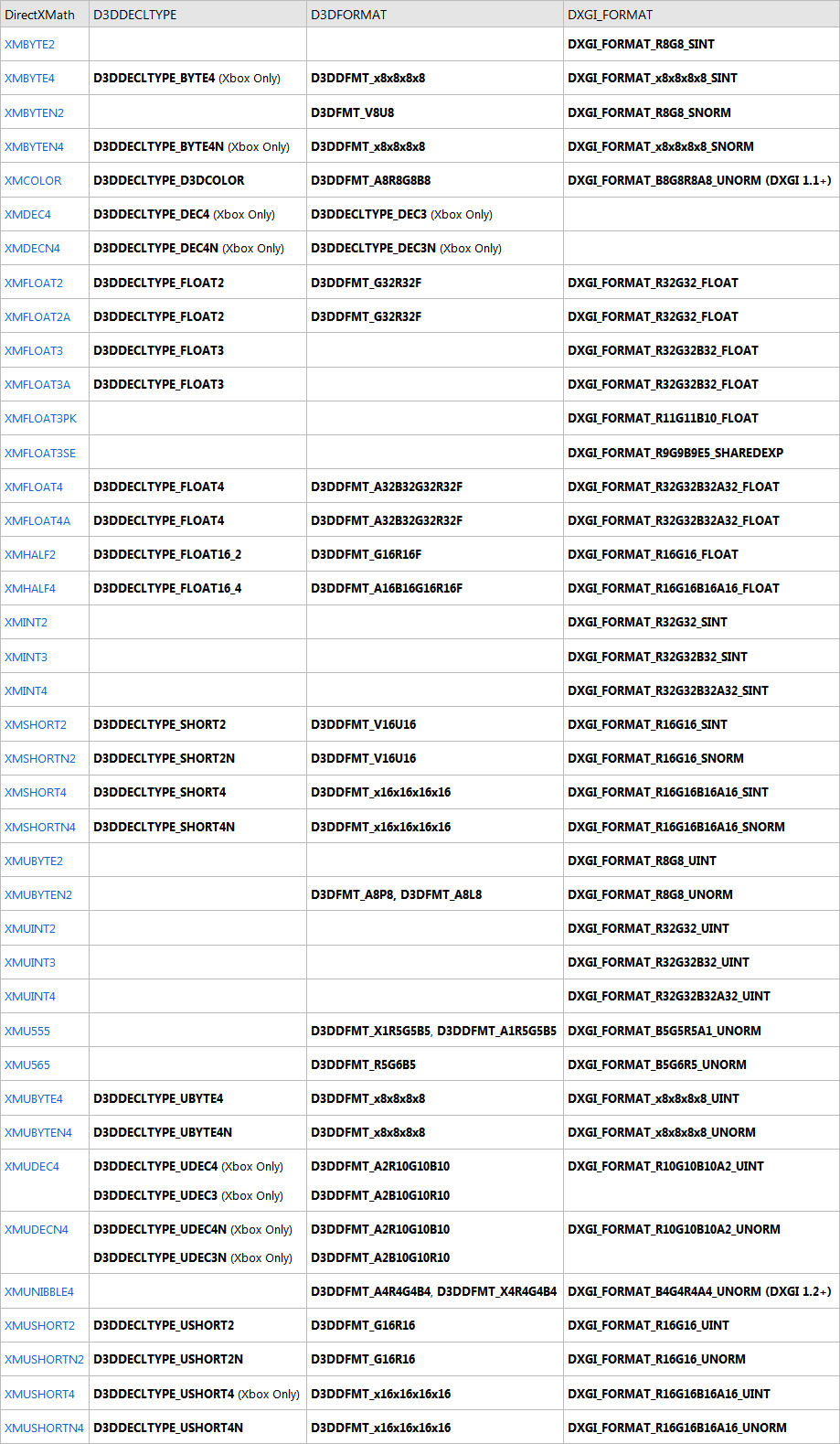This screenshot has width=840, height=1444.
Task: Open the XMFLOAT2 link
Action: 34,283
